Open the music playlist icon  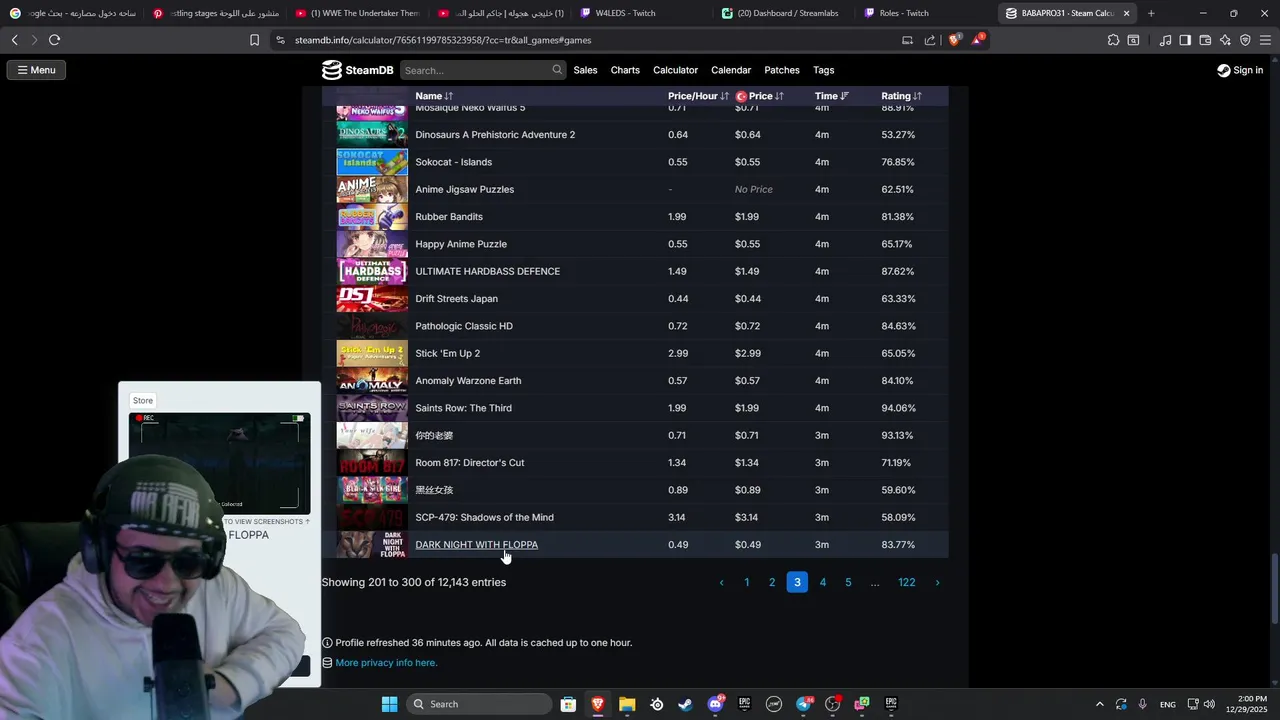click(1165, 40)
